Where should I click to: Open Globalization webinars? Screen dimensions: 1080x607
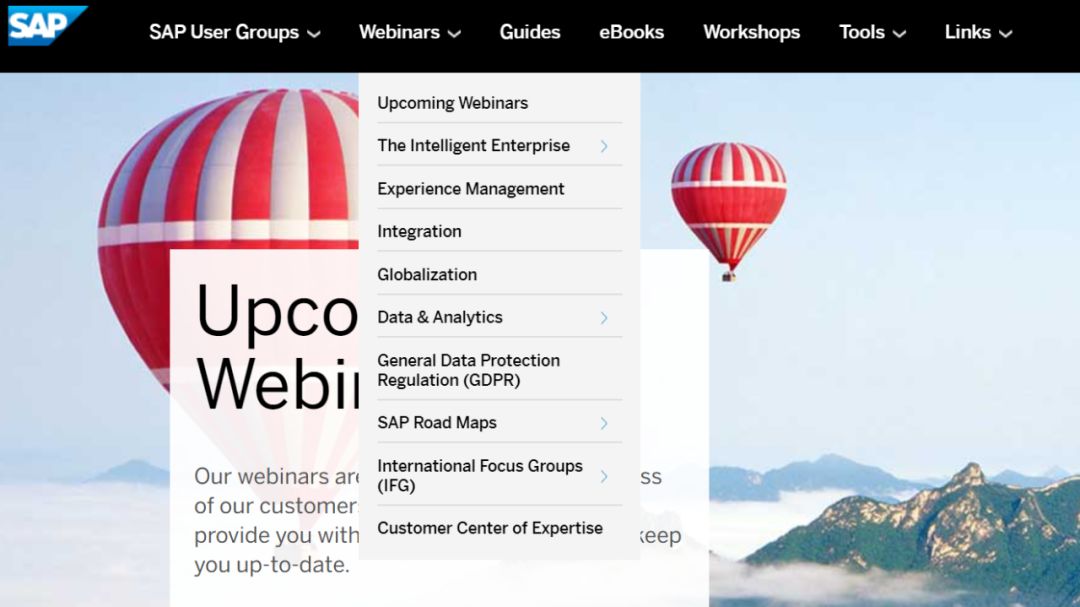(426, 275)
